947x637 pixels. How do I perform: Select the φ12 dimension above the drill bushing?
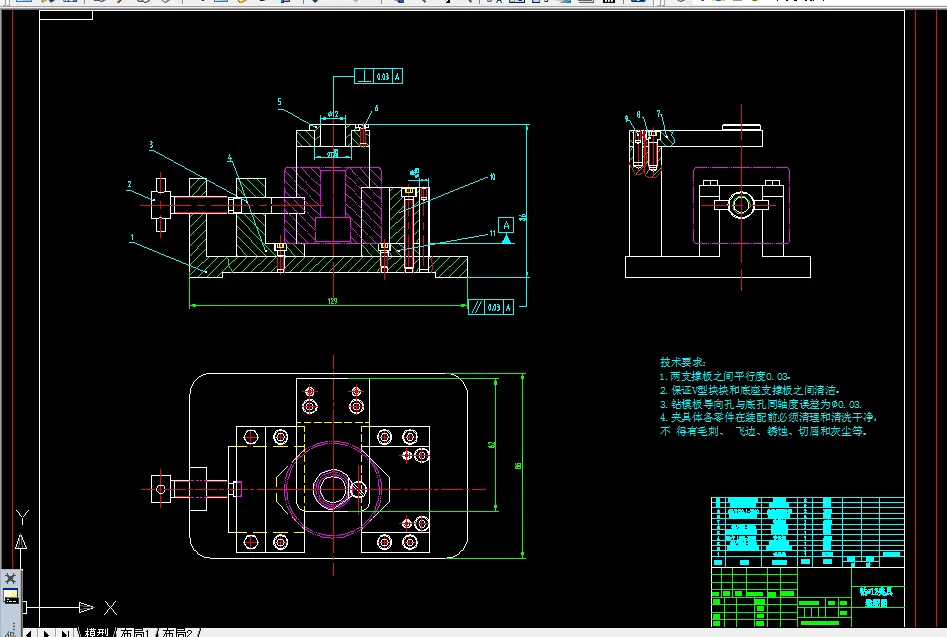point(333,114)
